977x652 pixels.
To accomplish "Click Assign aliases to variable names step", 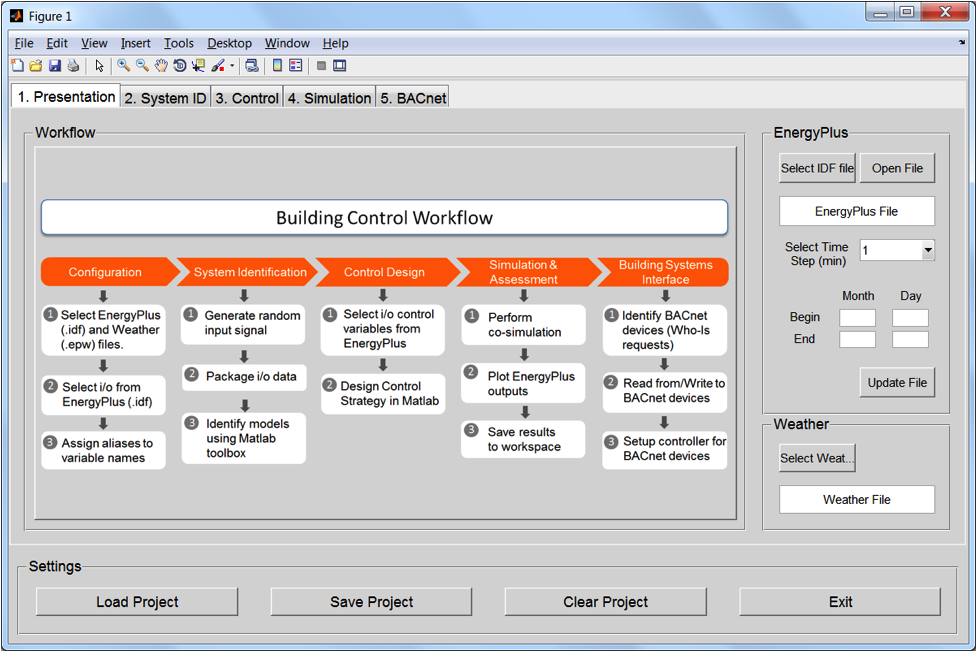I will pos(103,450).
